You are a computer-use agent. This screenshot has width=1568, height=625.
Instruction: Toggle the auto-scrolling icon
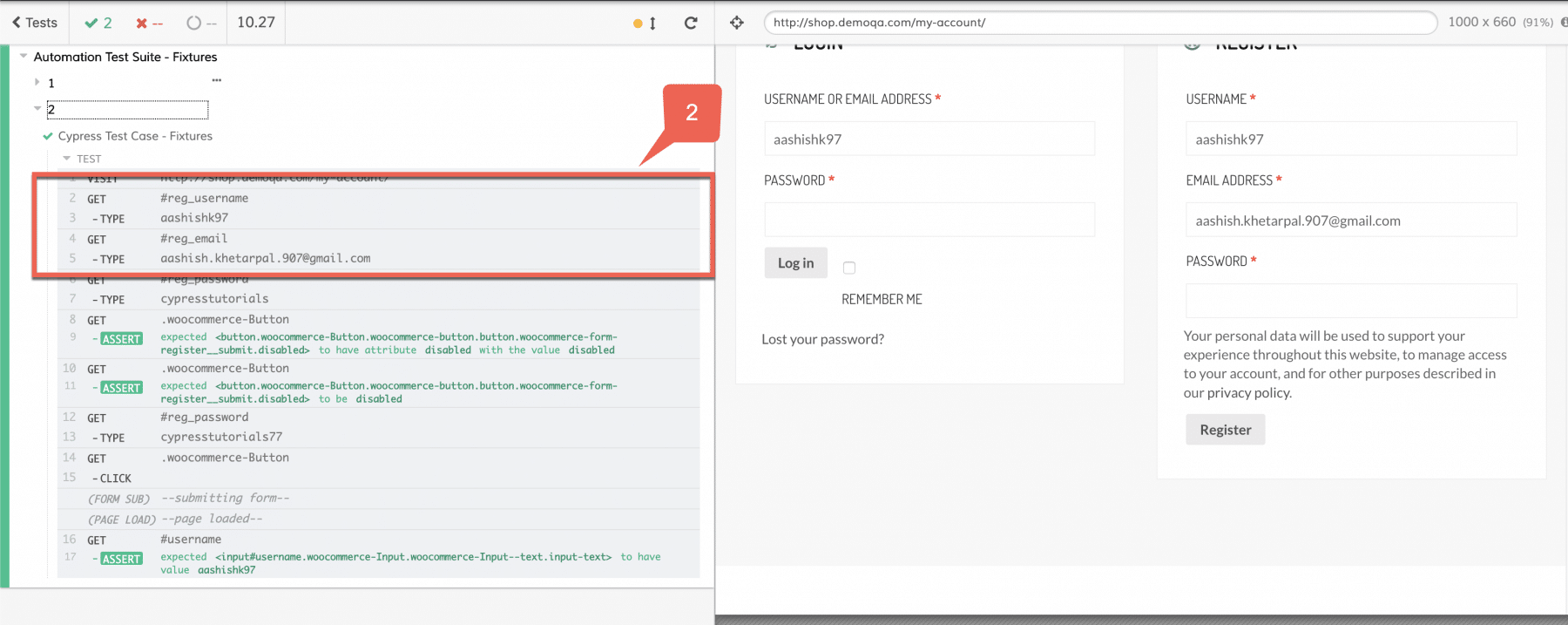[645, 24]
